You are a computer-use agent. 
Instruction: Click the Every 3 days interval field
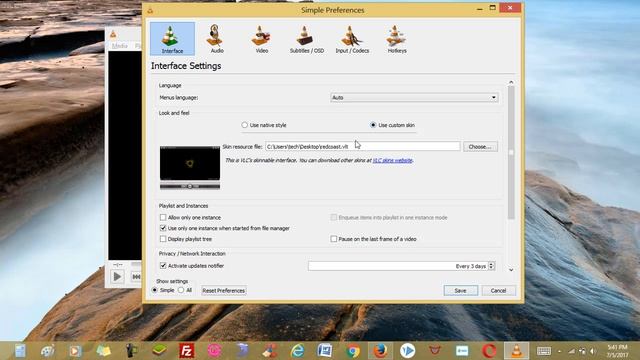tap(398, 266)
